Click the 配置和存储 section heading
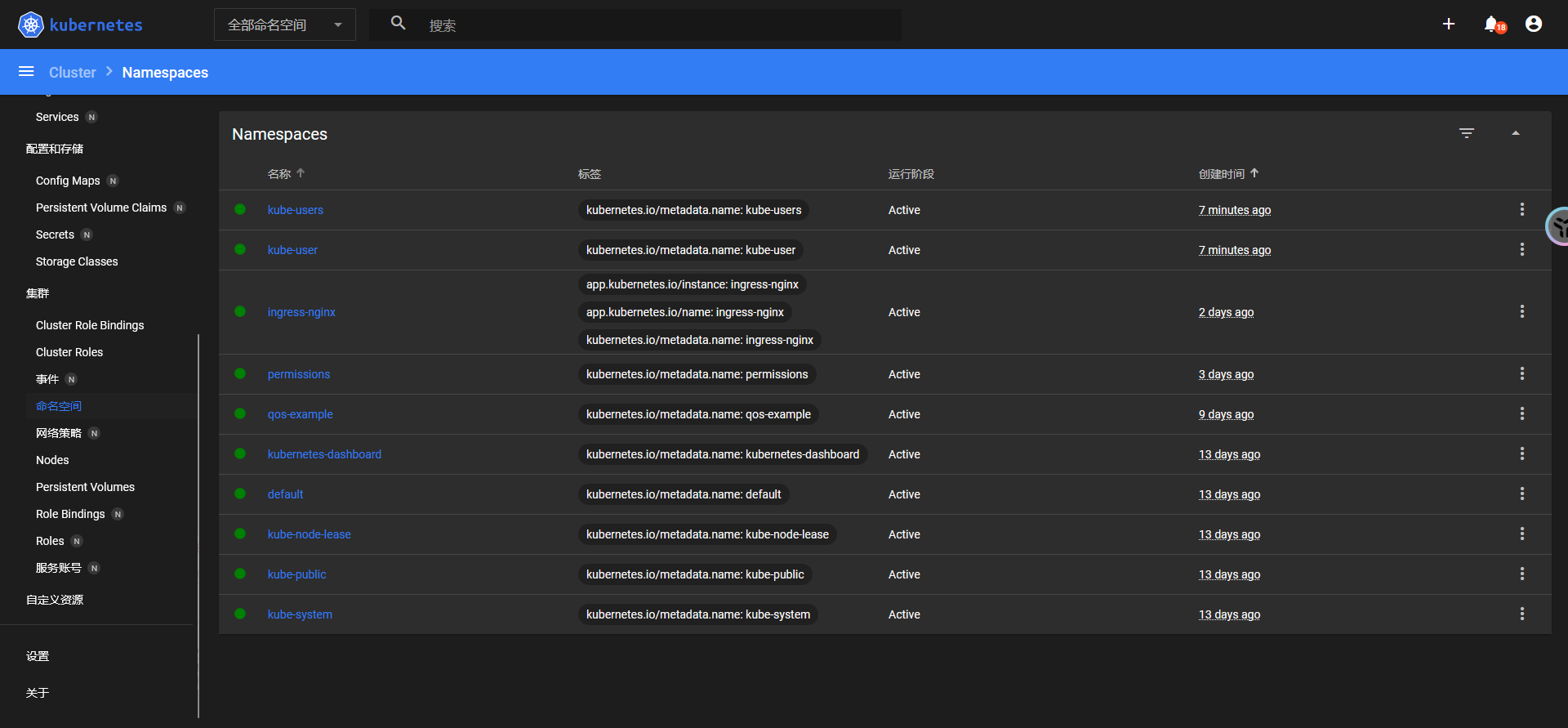The width and height of the screenshot is (1568, 728). click(55, 149)
